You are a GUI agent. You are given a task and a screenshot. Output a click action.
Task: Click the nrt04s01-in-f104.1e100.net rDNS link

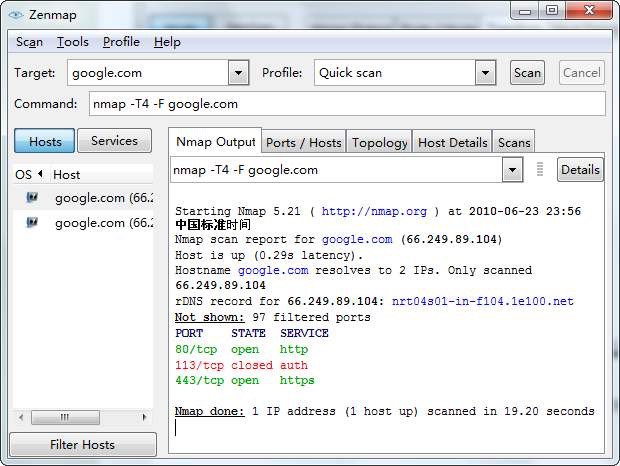(482, 301)
